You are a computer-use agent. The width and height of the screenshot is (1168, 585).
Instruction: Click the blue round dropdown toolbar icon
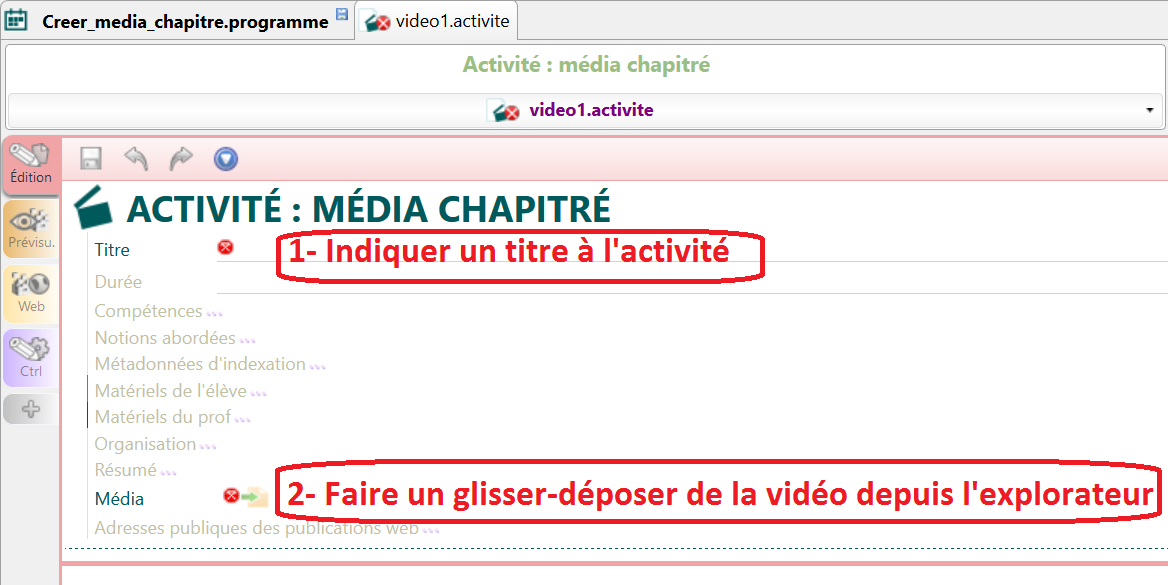tap(226, 159)
